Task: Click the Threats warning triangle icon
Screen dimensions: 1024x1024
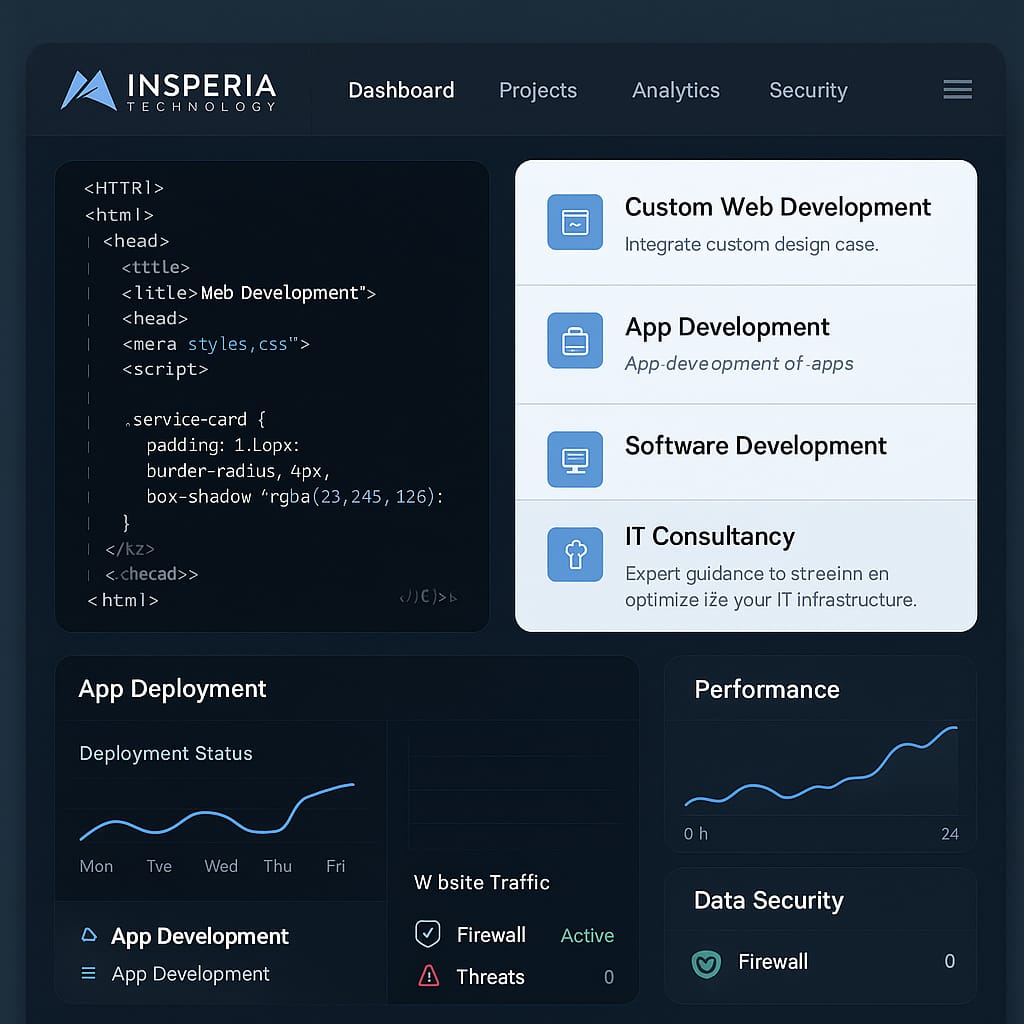Action: 428,976
